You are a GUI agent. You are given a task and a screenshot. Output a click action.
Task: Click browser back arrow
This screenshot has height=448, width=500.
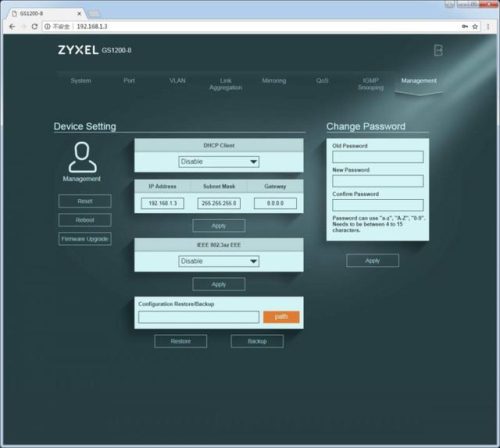[x=12, y=26]
